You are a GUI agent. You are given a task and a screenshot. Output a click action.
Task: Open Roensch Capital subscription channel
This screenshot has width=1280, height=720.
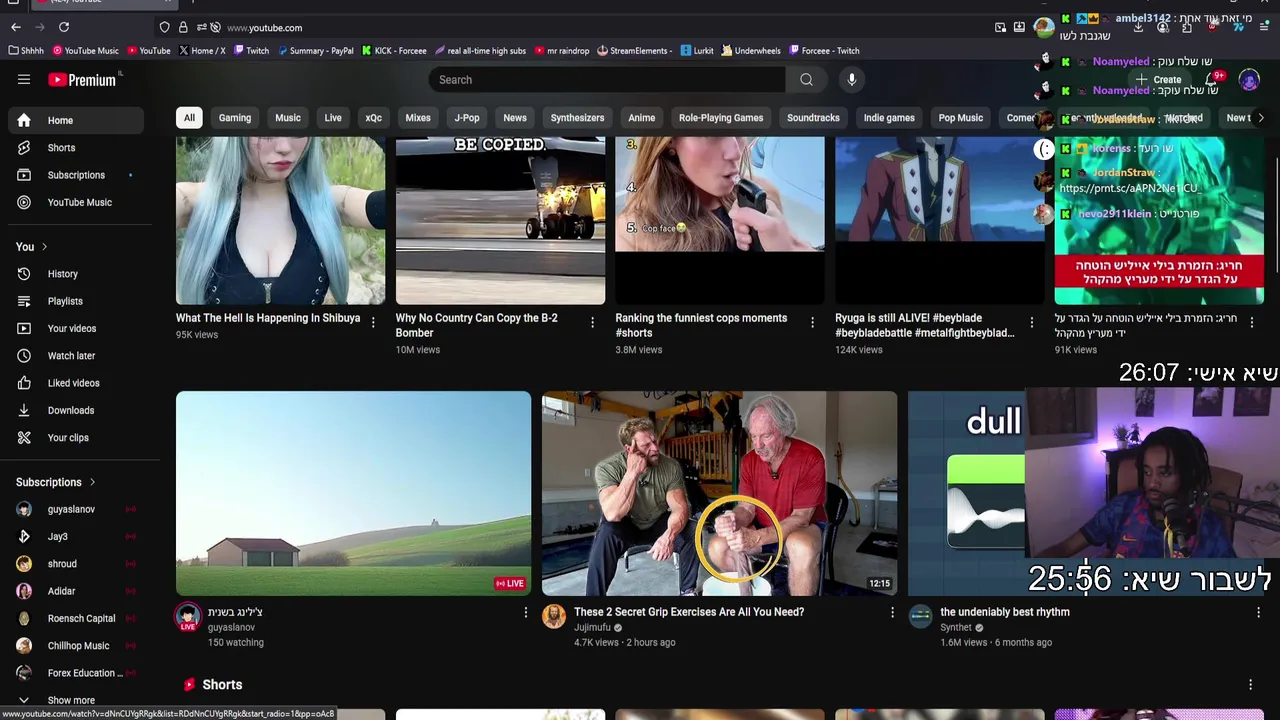pyautogui.click(x=76, y=618)
